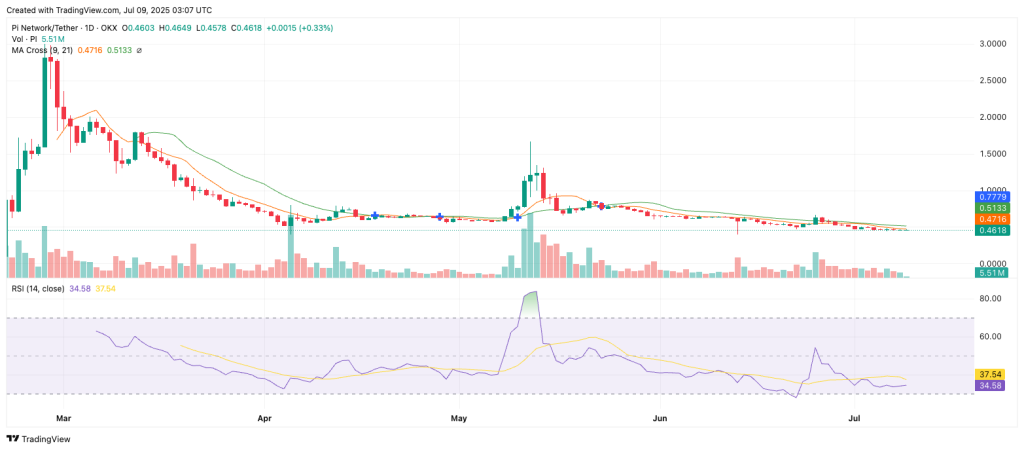This screenshot has height=450, width=1024.
Task: Click the MA Cross hidden-value ∅ icon
Action: (x=139, y=50)
